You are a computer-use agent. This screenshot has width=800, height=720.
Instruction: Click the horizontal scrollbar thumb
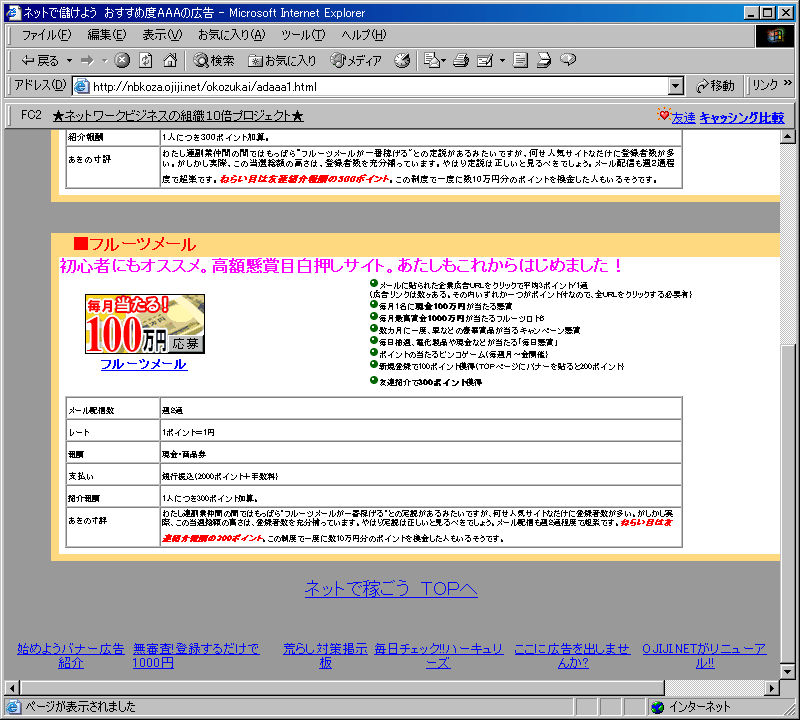342,688
